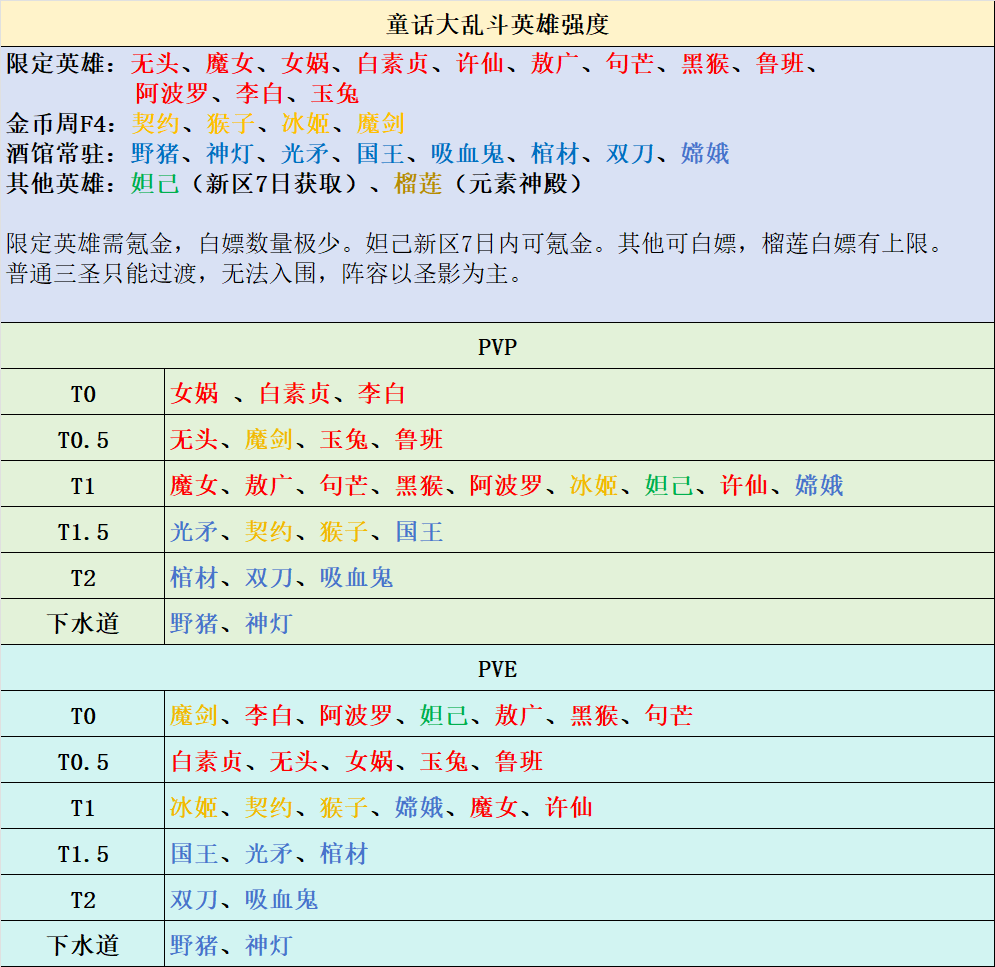This screenshot has height=967, width=995.
Task: Click 榴莲 in the 其他英雄 line
Action: (x=418, y=184)
